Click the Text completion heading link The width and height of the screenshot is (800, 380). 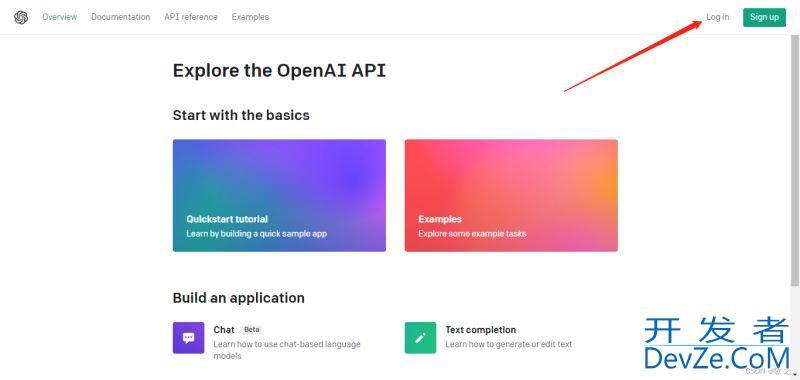coord(481,330)
